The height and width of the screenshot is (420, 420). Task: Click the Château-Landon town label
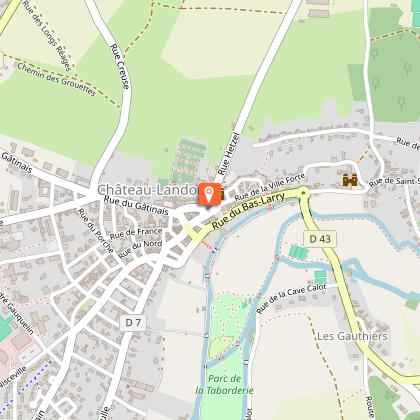pyautogui.click(x=148, y=190)
